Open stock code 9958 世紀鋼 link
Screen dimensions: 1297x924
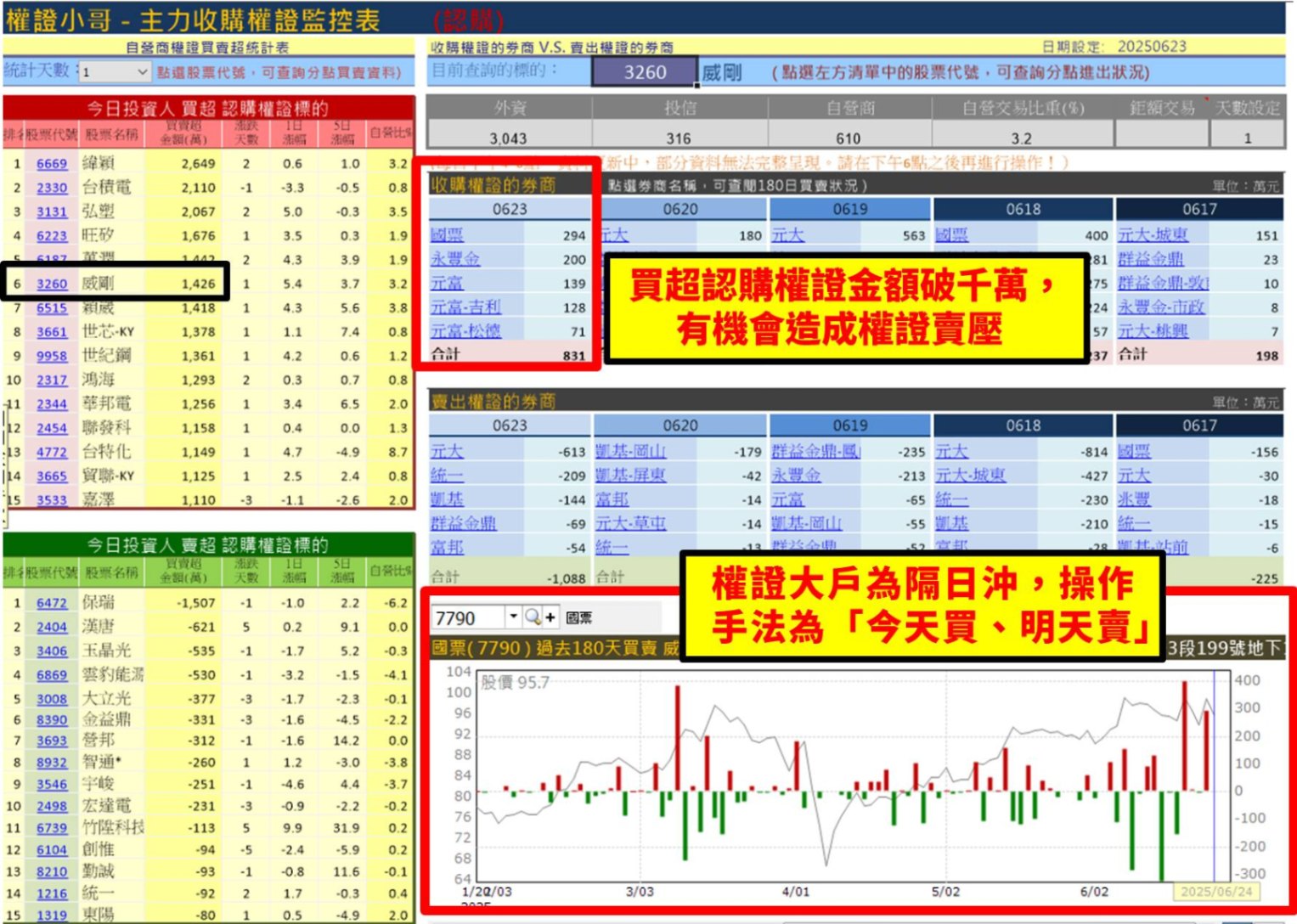52,356
